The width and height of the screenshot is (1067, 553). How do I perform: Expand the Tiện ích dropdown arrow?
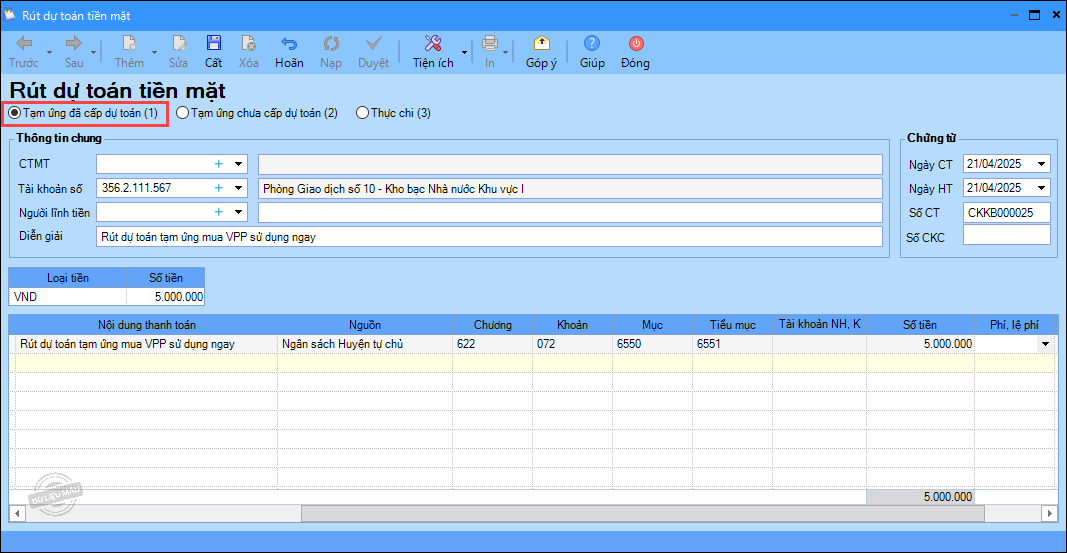click(465, 52)
